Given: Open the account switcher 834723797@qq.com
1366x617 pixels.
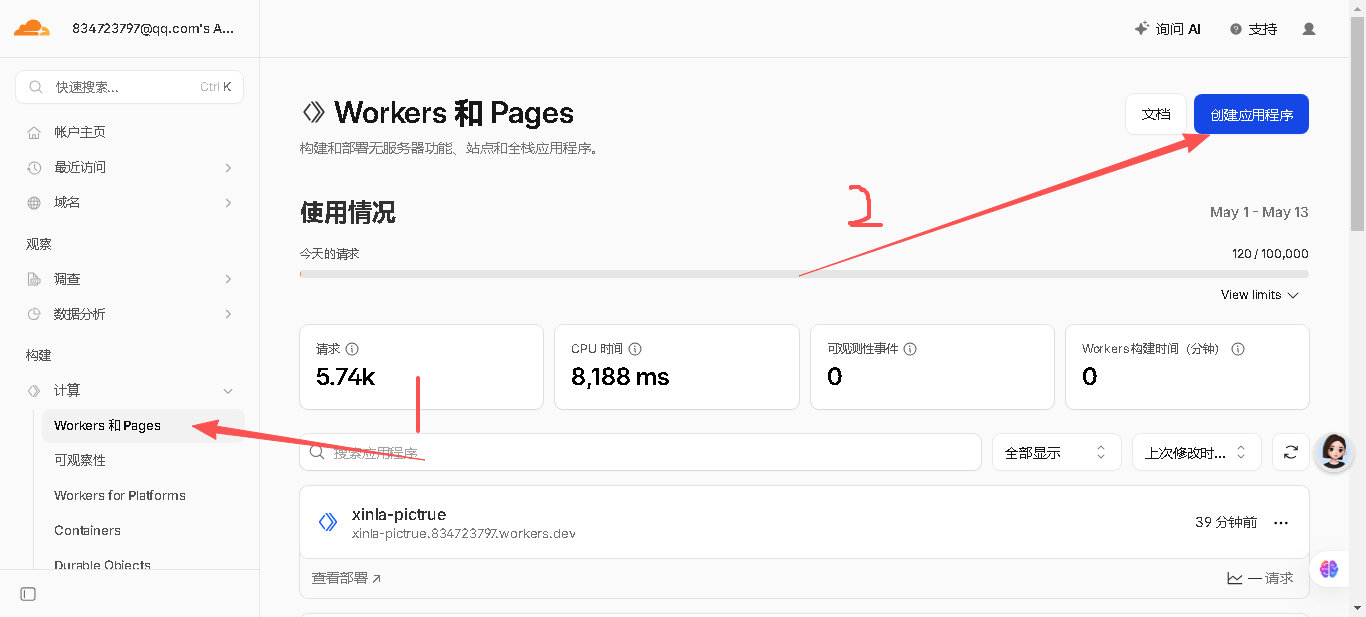Looking at the screenshot, I should pos(153,28).
